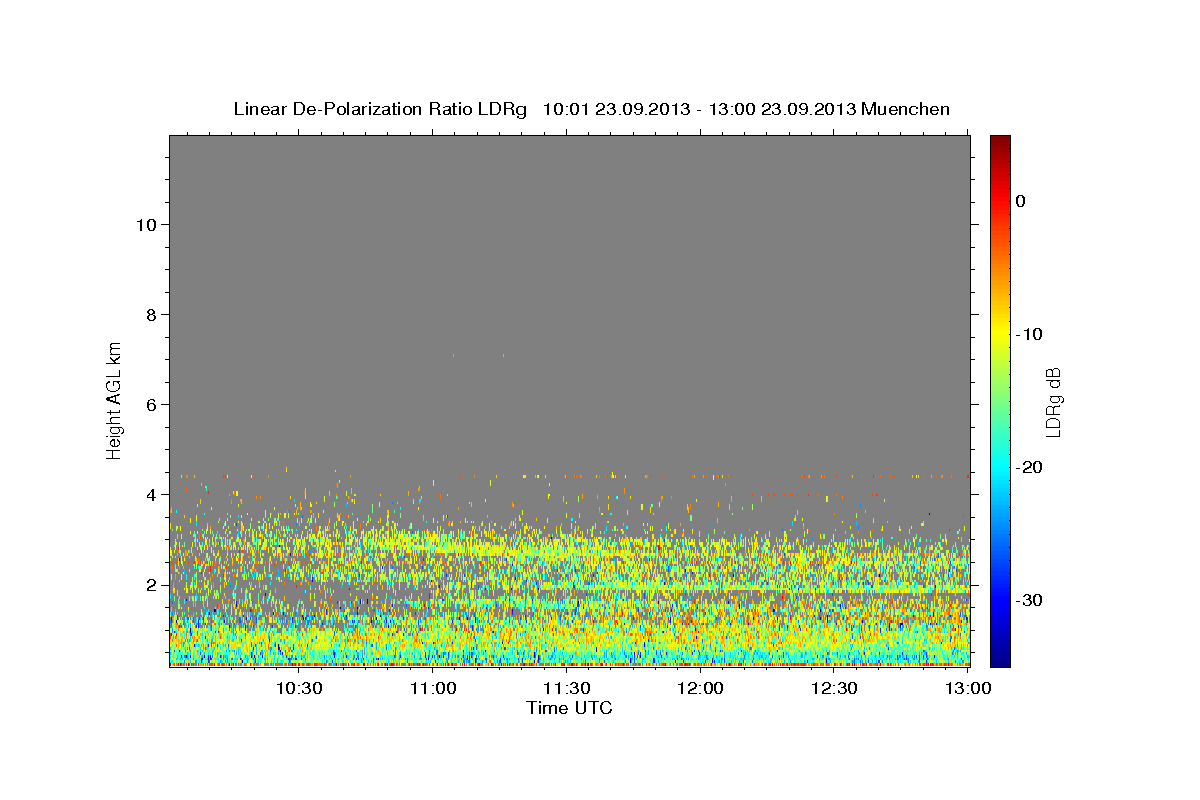The height and width of the screenshot is (800, 1200).
Task: Click the 11:00 time tick label
Action: (x=433, y=688)
